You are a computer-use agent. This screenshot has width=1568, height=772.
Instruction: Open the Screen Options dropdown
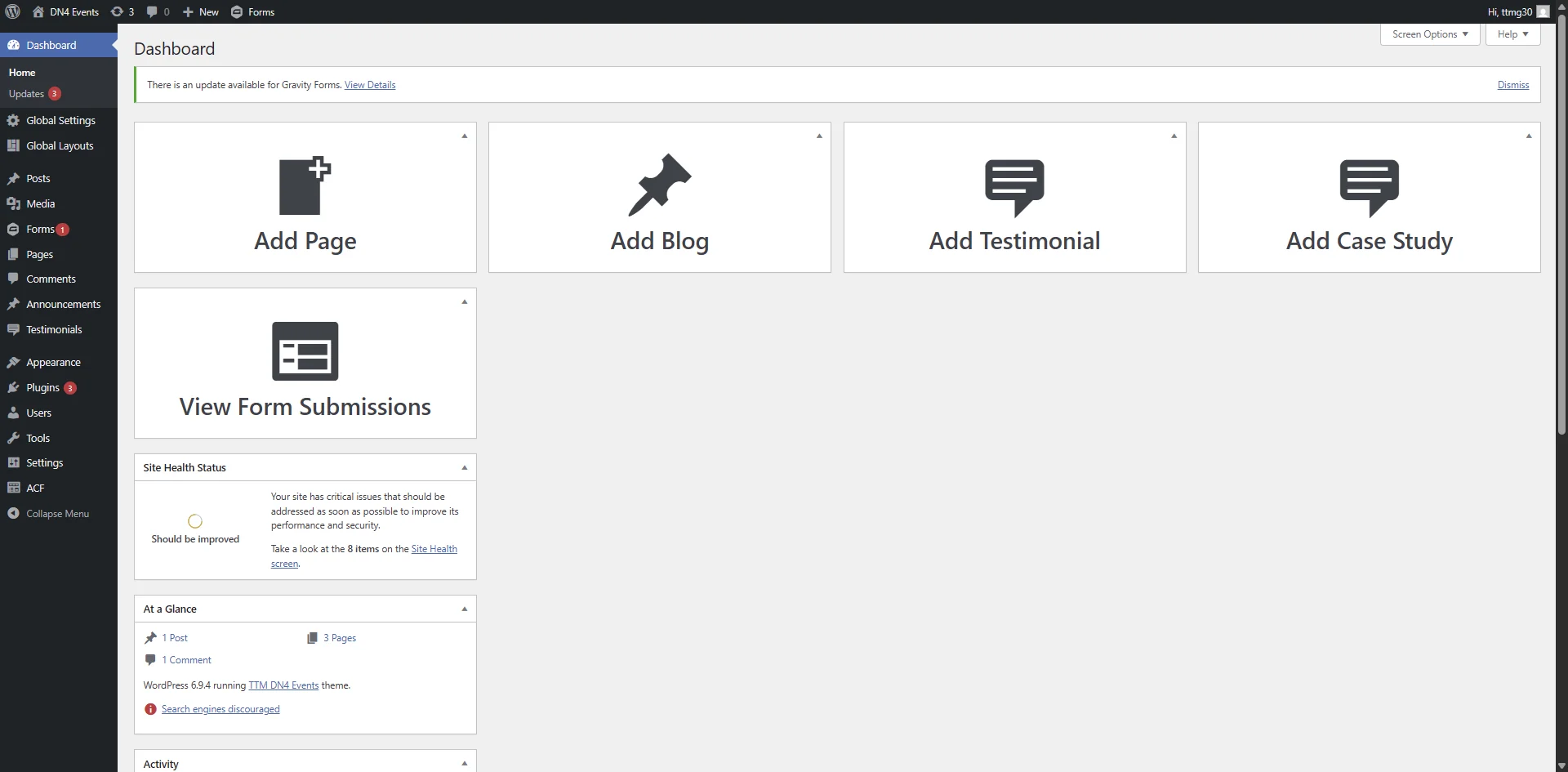coord(1428,34)
